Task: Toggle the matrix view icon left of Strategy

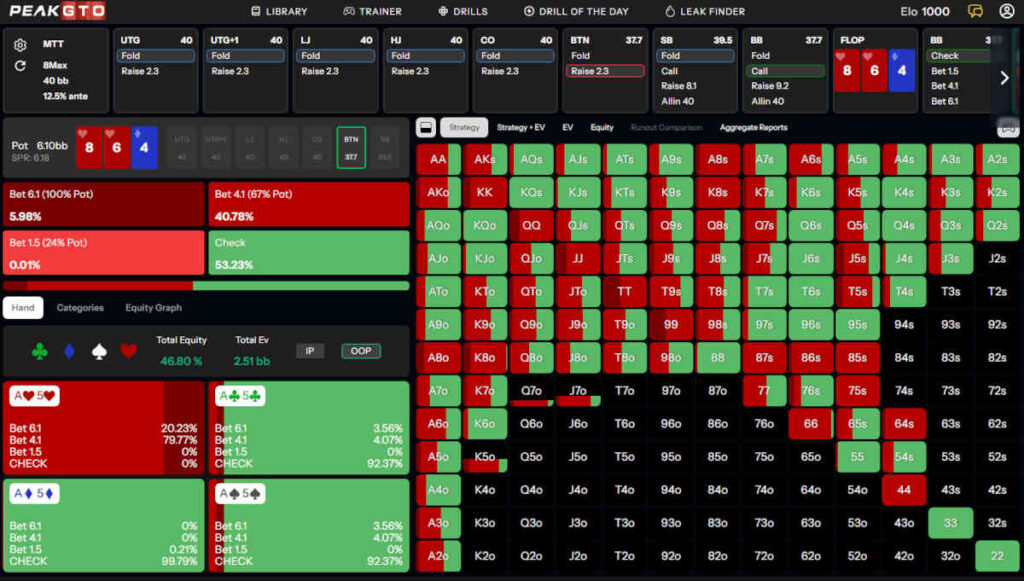Action: click(425, 127)
